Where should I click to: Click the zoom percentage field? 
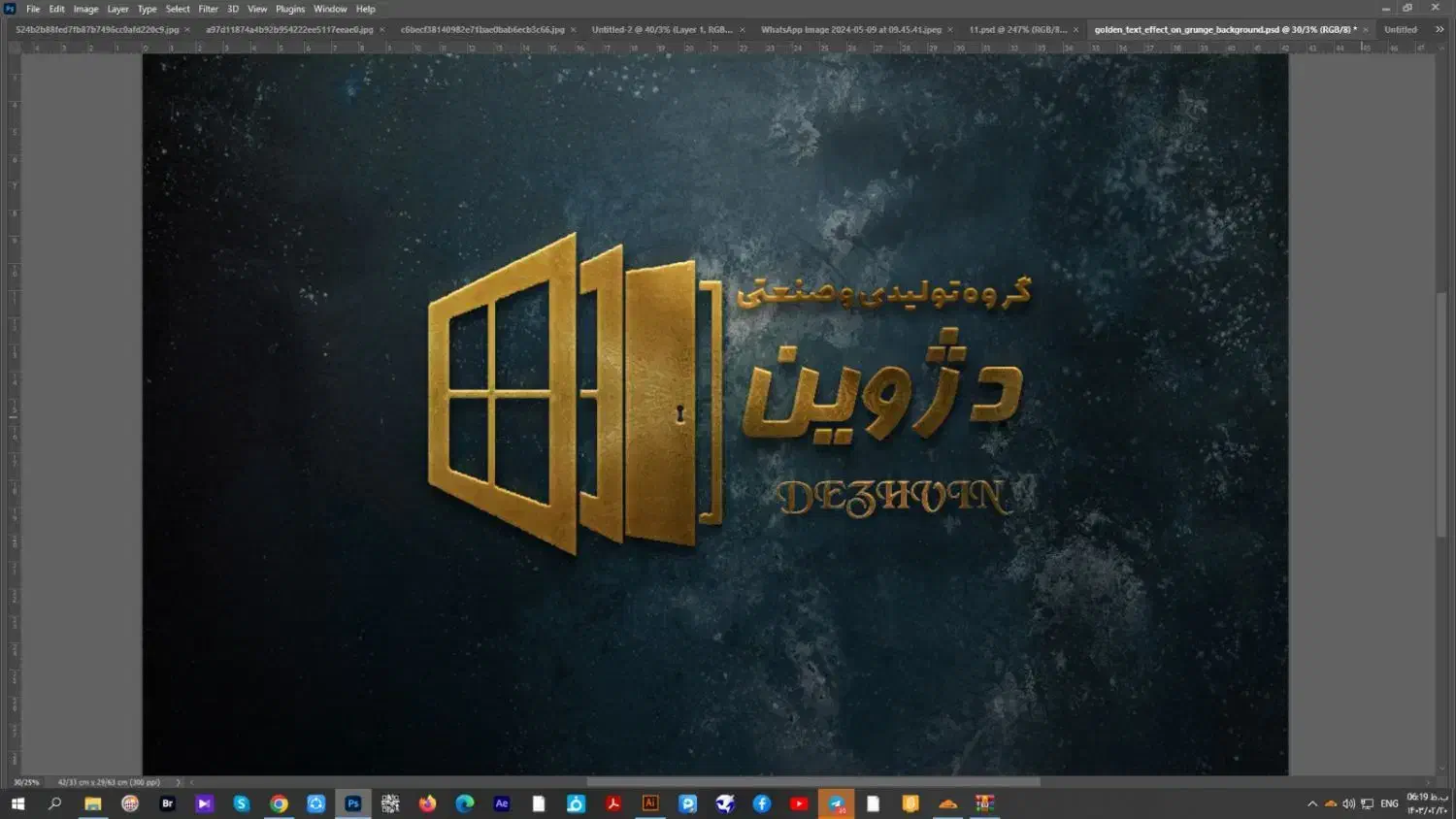[26, 782]
